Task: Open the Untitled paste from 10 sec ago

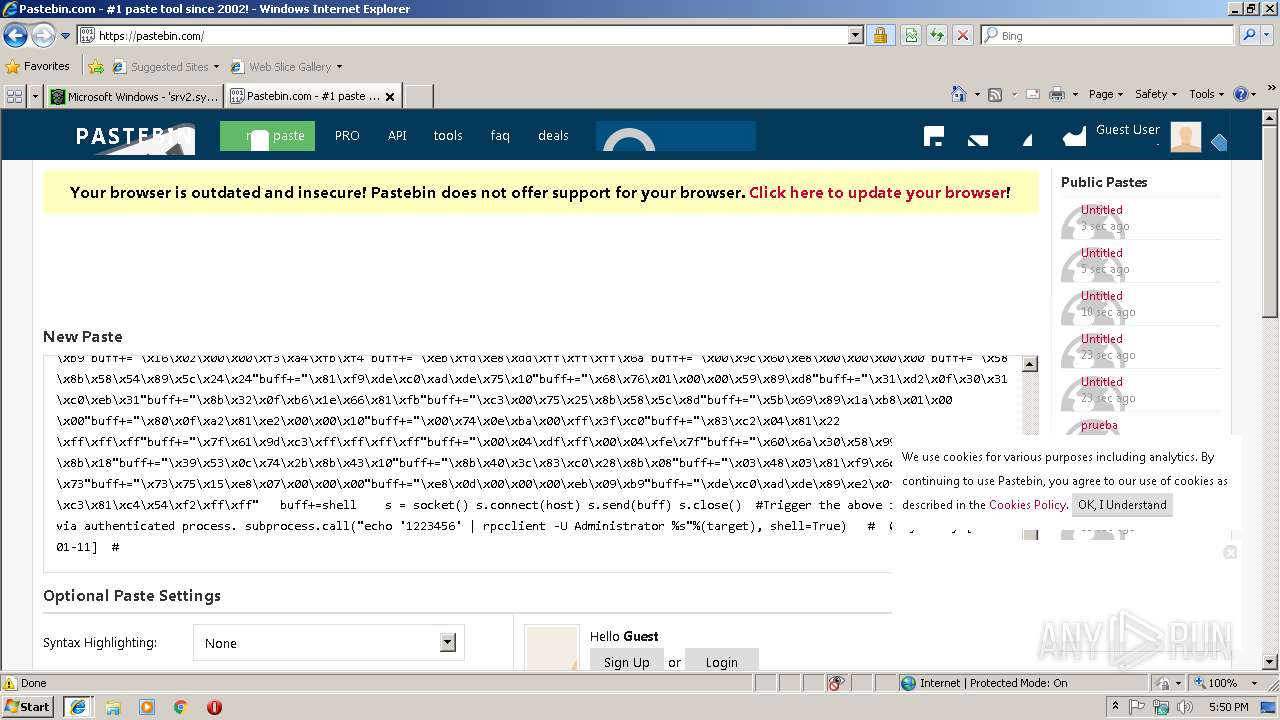Action: [1101, 296]
